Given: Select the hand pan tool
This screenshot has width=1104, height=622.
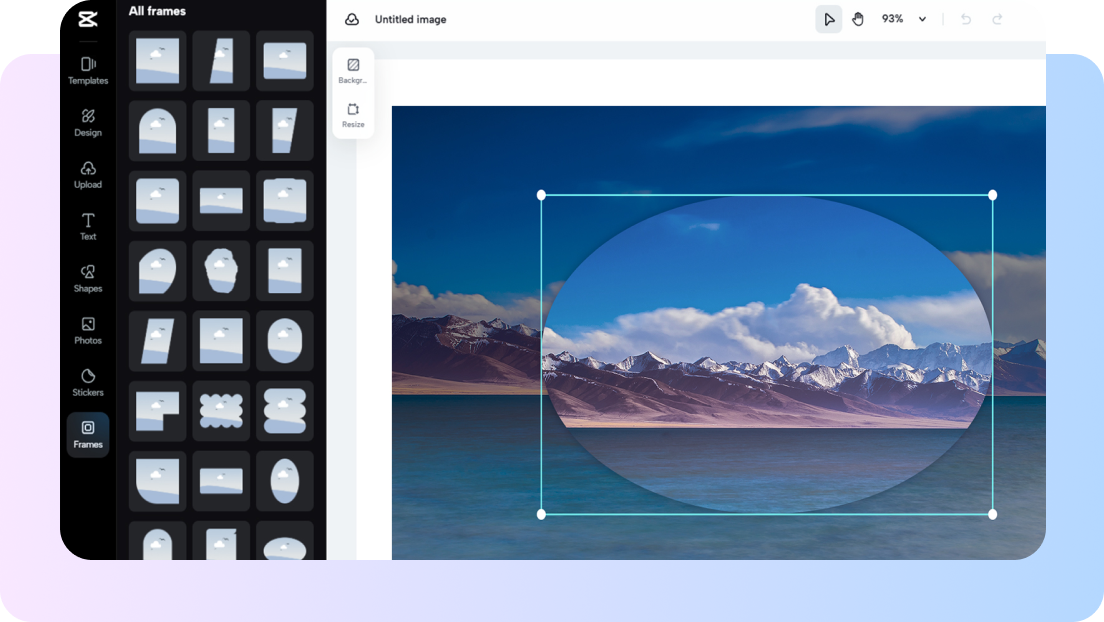Looking at the screenshot, I should 858,19.
